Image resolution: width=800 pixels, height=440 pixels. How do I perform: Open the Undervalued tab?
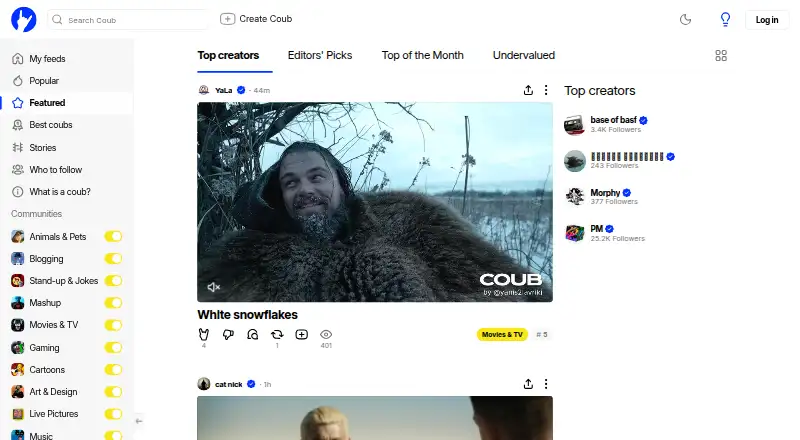point(523,55)
